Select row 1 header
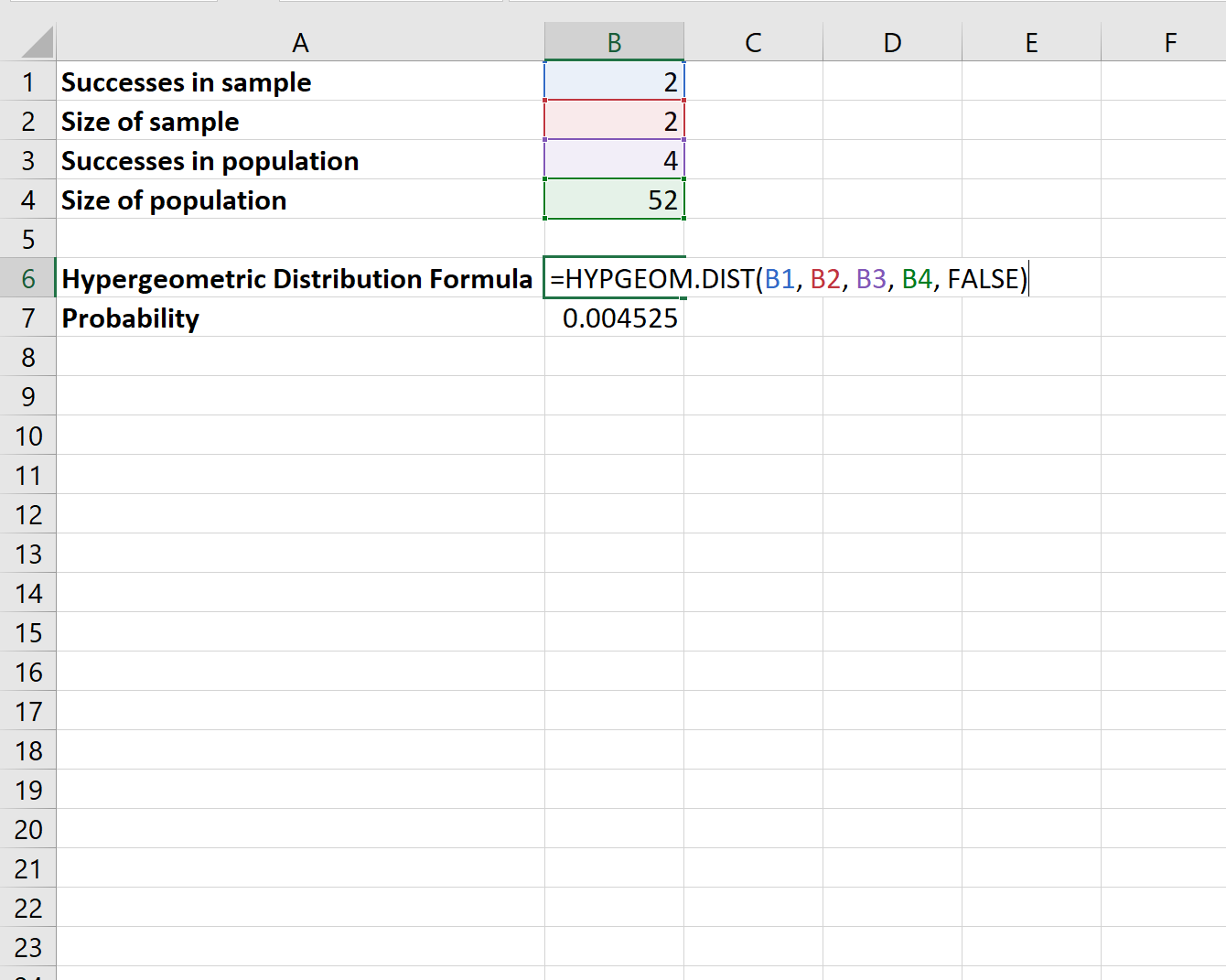 (x=27, y=81)
